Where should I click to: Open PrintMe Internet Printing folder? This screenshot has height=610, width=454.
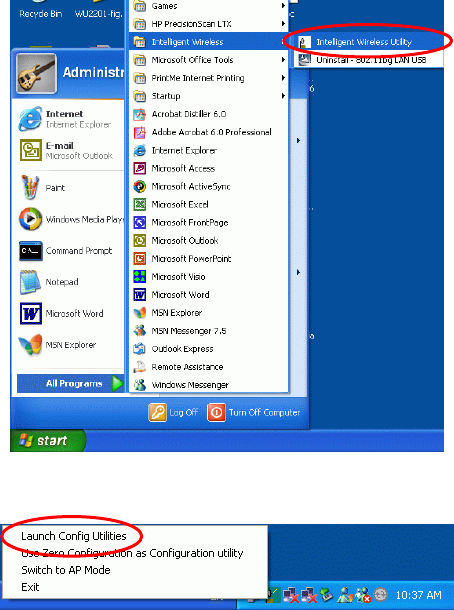click(x=209, y=78)
